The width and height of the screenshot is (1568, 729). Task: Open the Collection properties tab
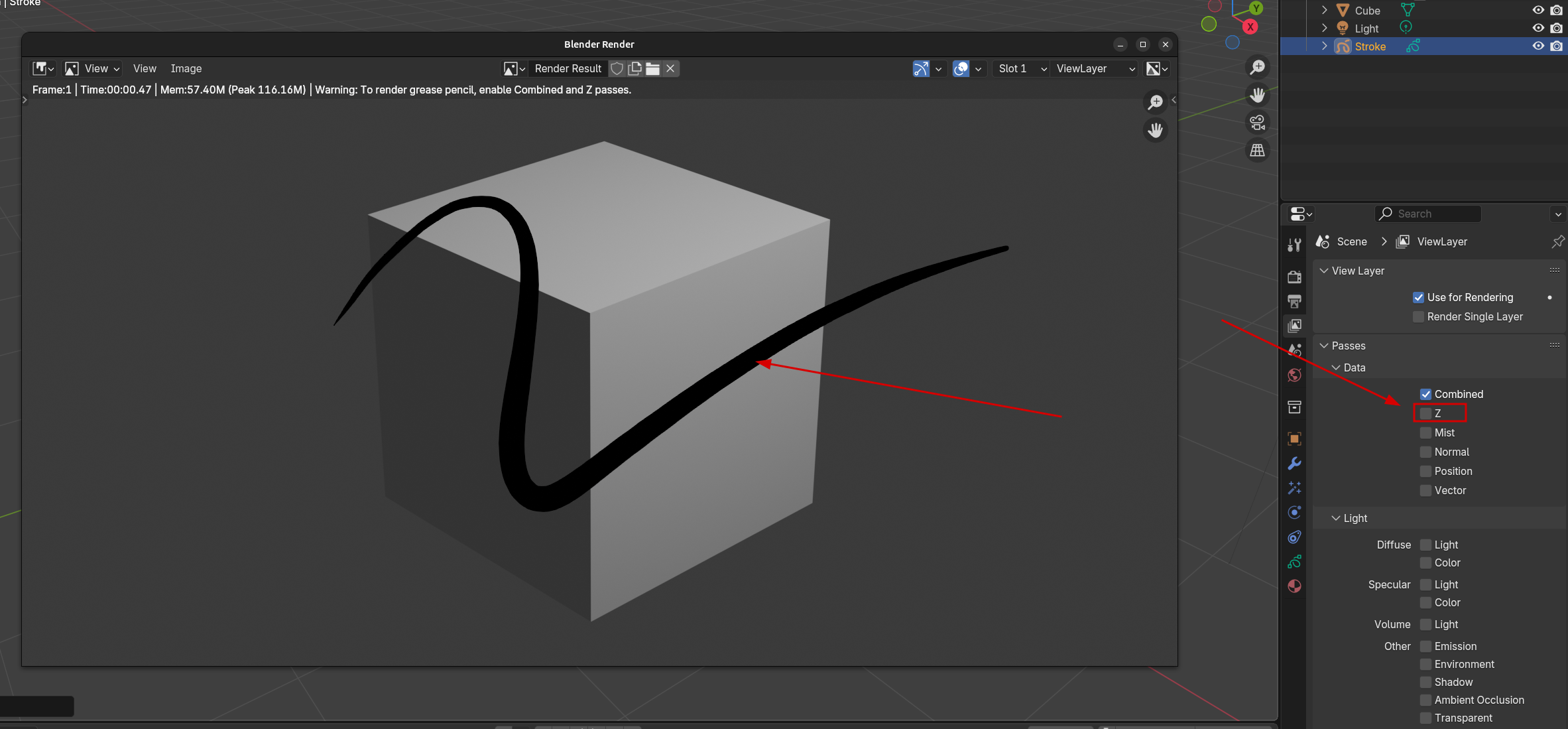[x=1294, y=407]
